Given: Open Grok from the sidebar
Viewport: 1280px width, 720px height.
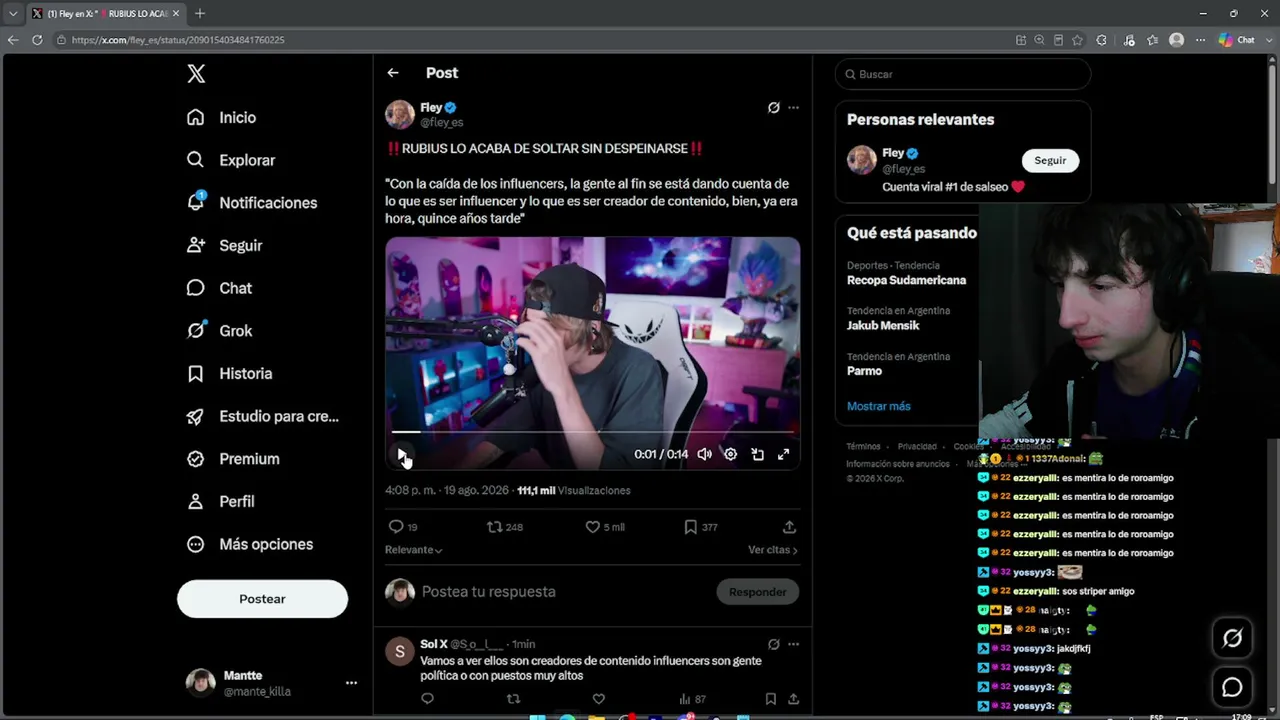Looking at the screenshot, I should click(x=219, y=331).
